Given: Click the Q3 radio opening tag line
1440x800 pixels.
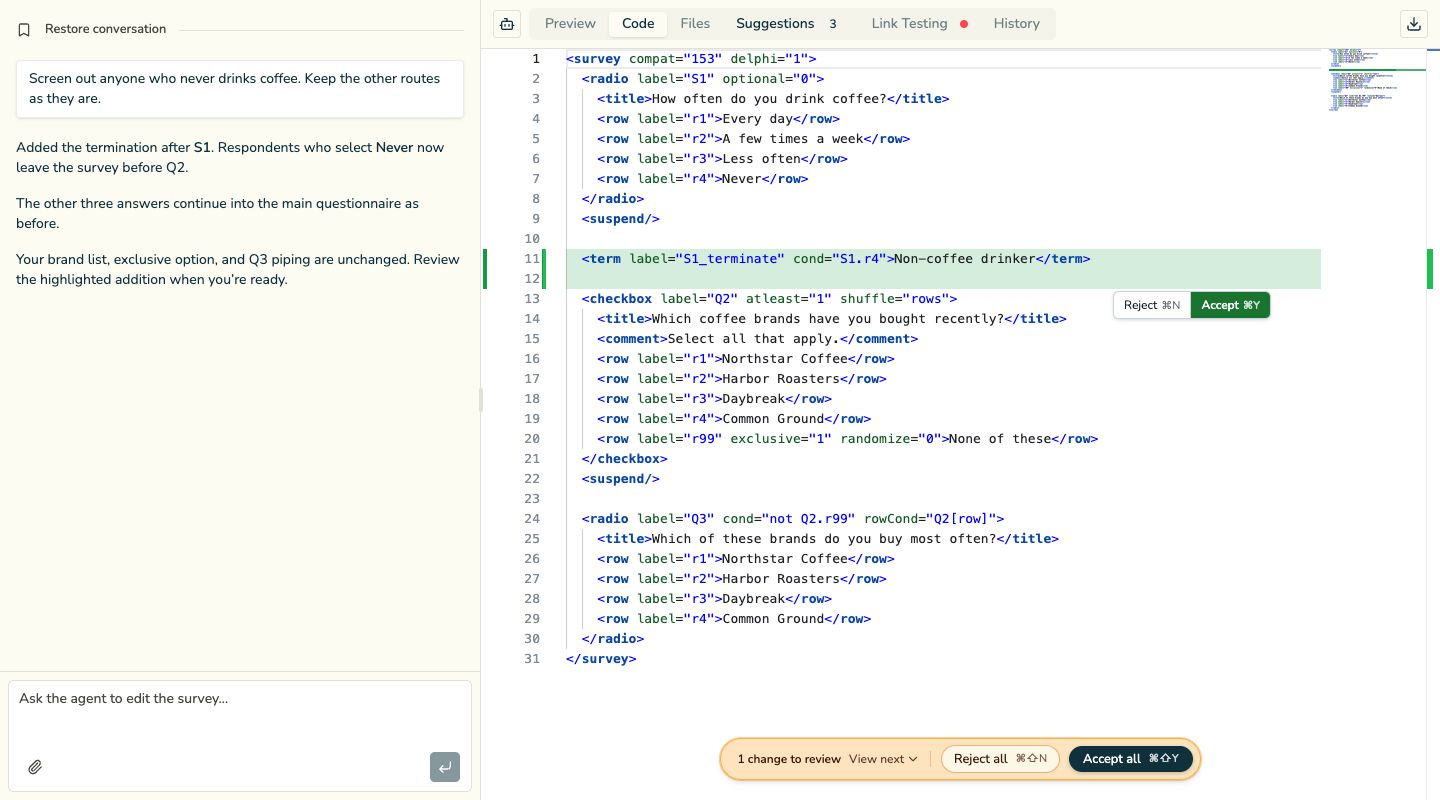Looking at the screenshot, I should point(793,519).
